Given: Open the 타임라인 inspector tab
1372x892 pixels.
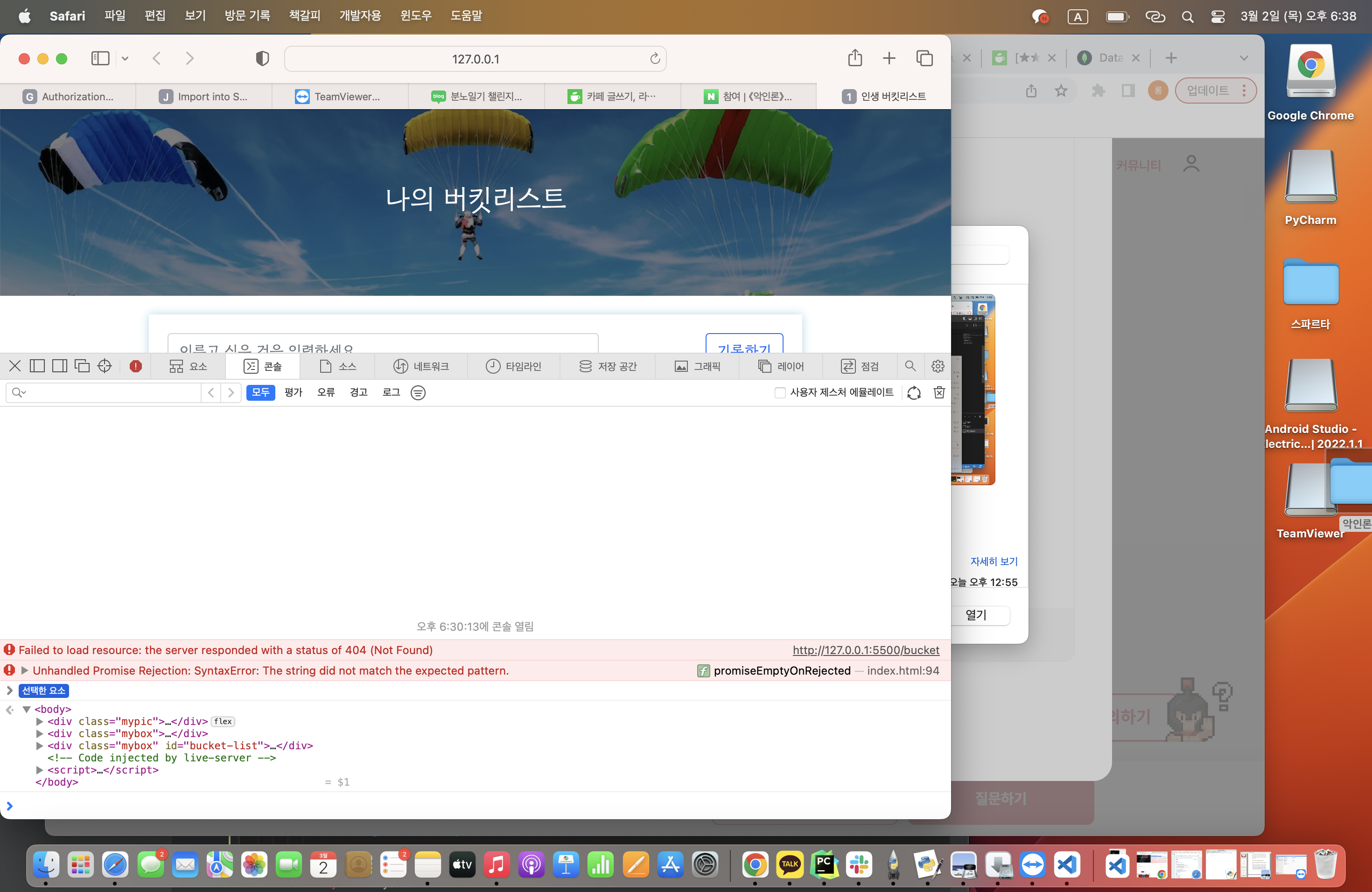Looking at the screenshot, I should (x=514, y=367).
